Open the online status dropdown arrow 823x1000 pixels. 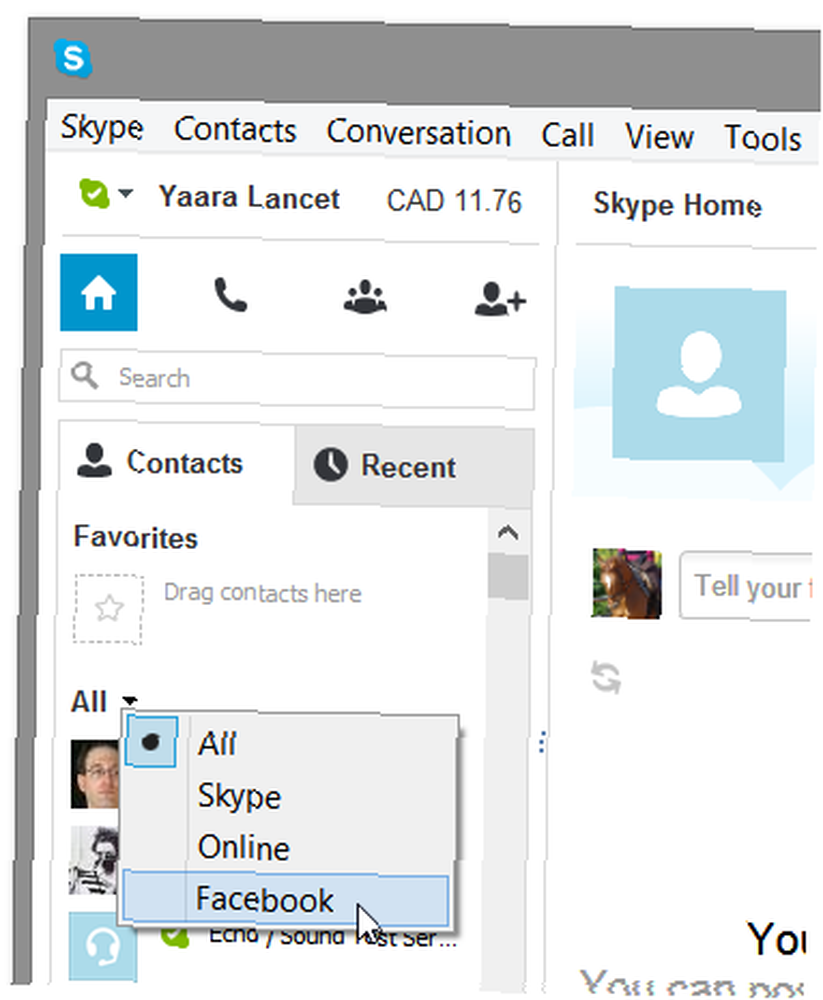(125, 194)
